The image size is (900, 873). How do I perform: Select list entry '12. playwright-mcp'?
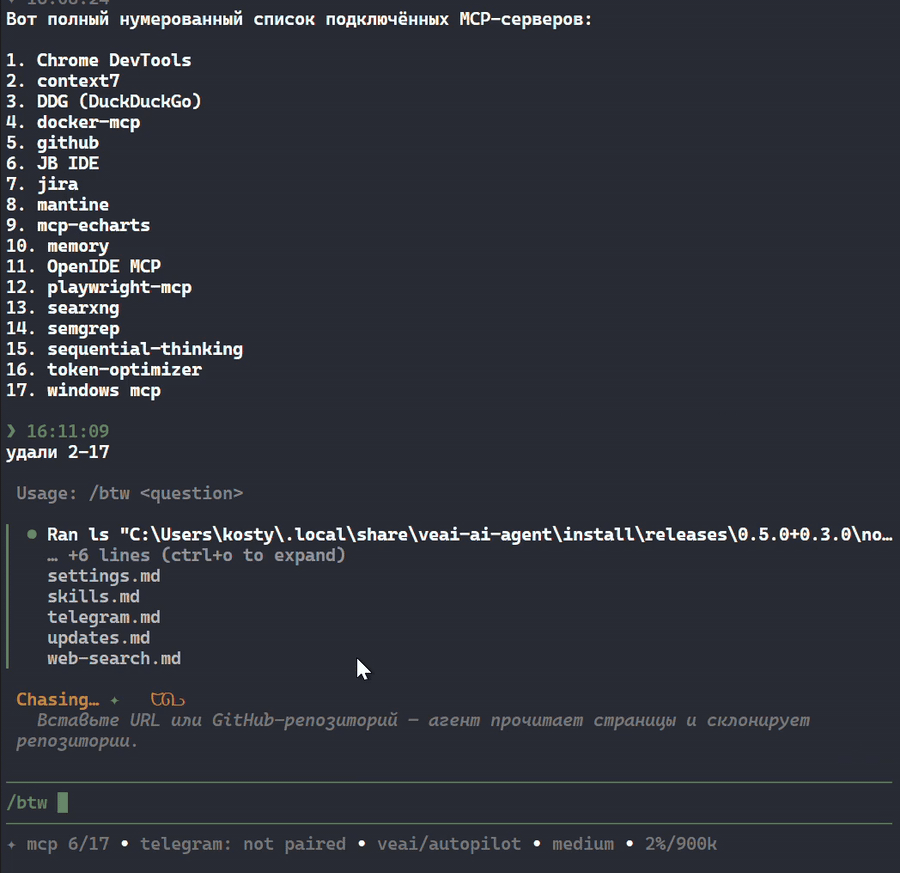click(x=99, y=288)
